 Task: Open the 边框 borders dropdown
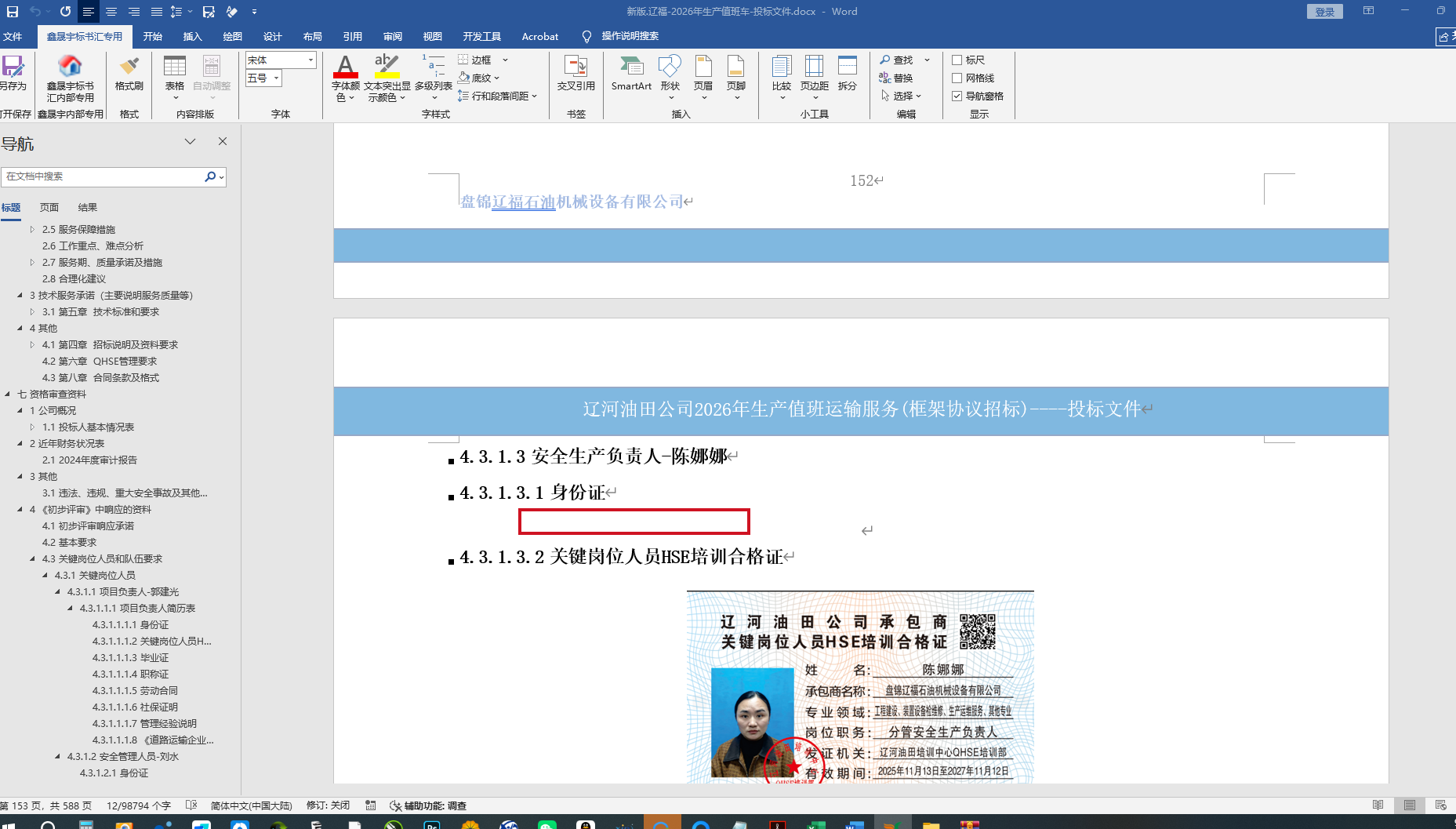tap(505, 60)
